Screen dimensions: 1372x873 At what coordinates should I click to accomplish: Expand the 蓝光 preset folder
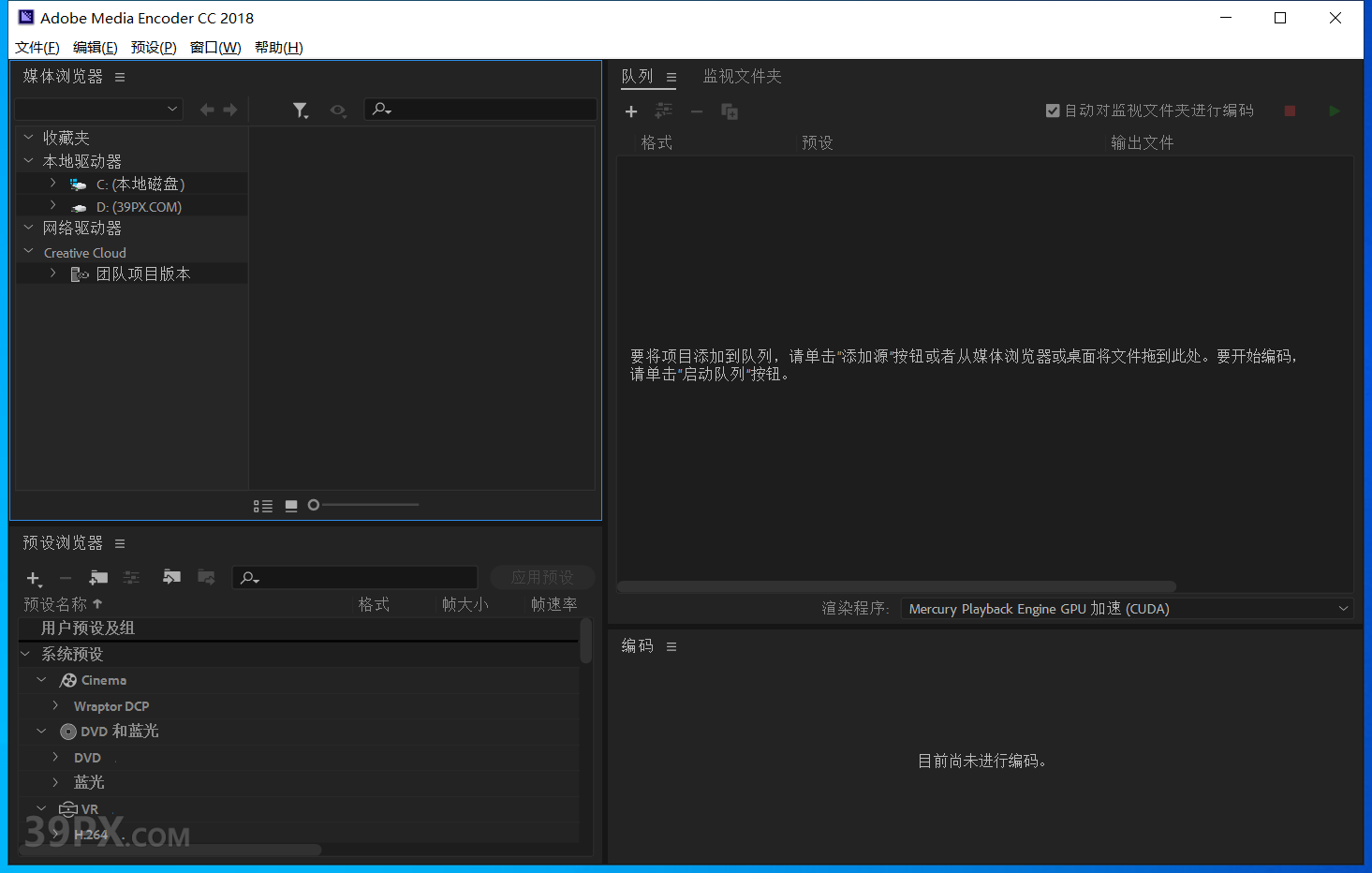pos(55,781)
